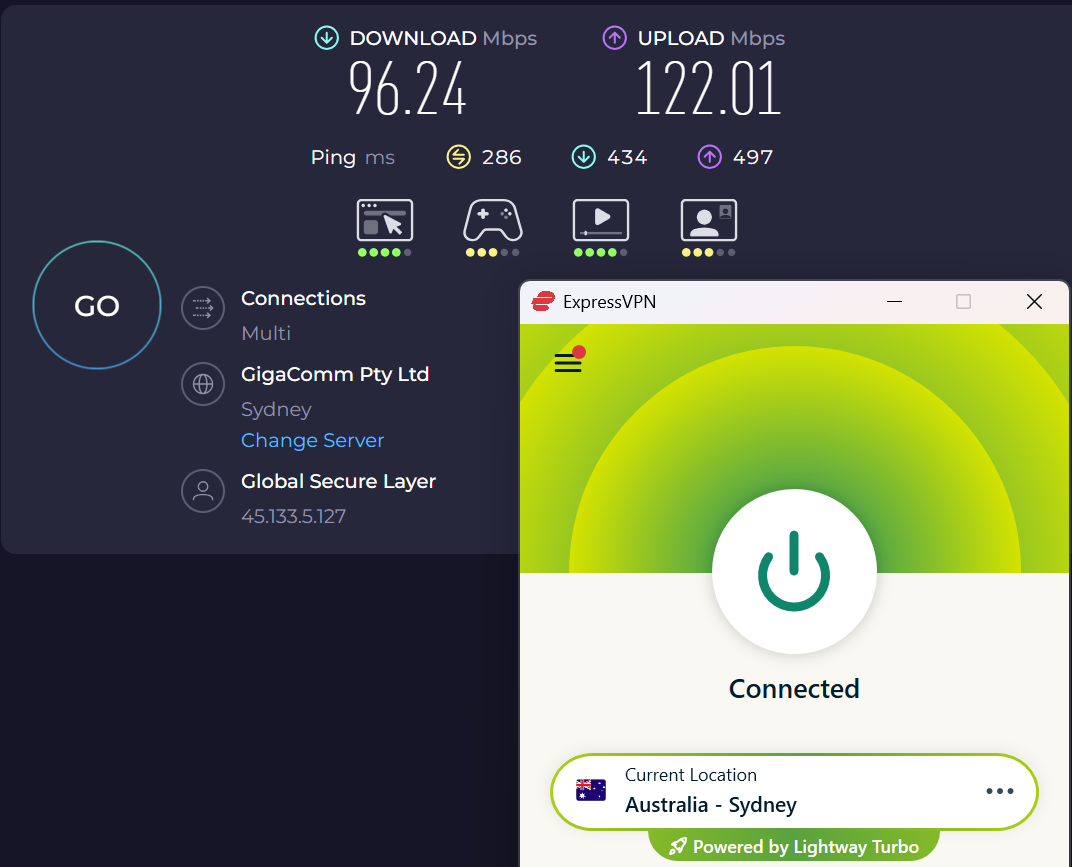Click the ExpressVPN logo in title bar
This screenshot has height=867, width=1072.
544,302
